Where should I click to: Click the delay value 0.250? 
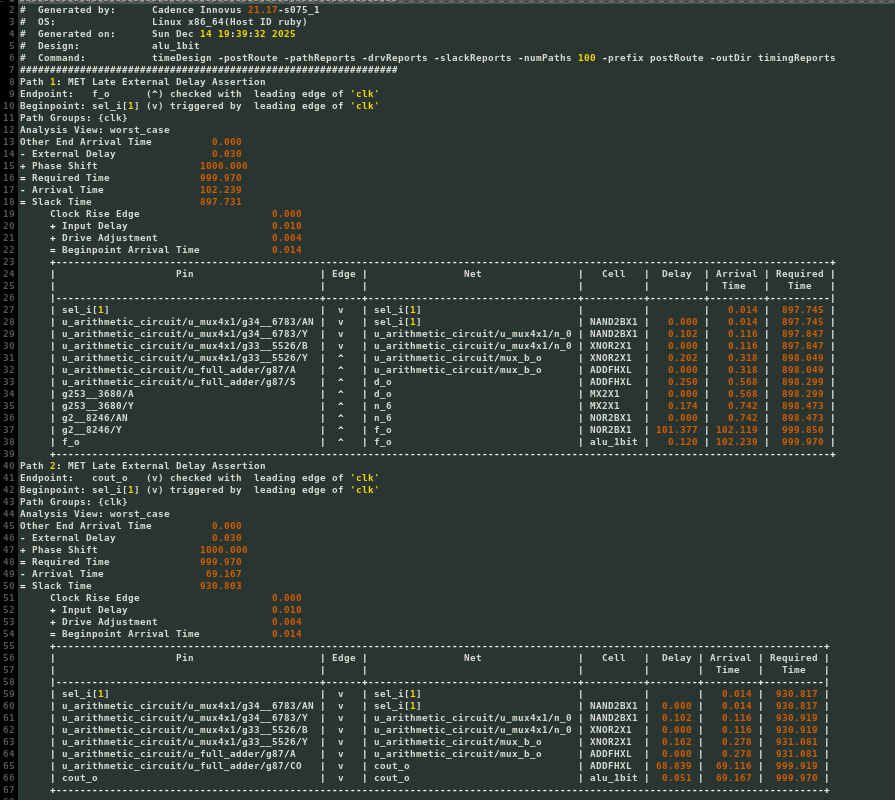coord(683,381)
